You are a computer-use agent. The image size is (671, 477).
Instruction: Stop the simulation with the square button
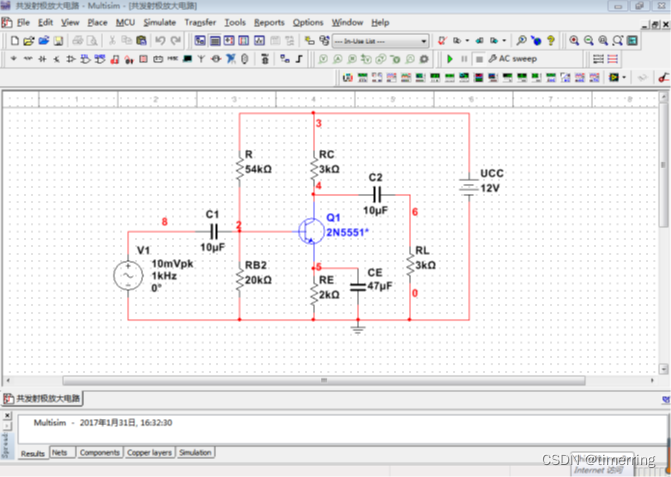pos(479,59)
